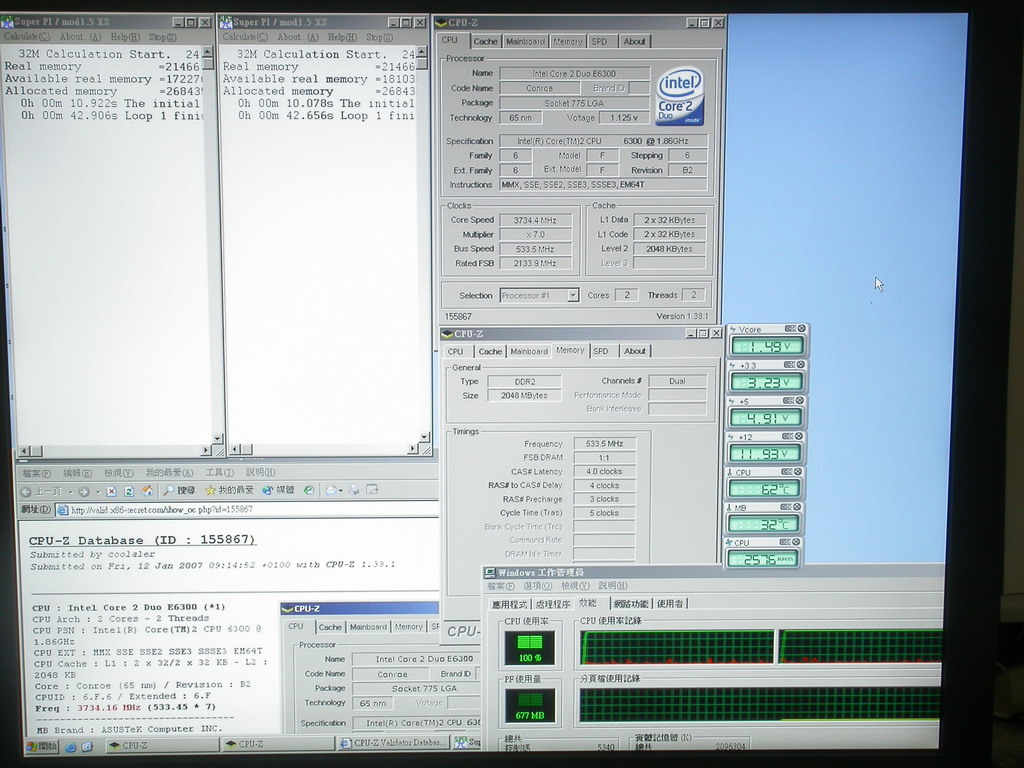Image resolution: width=1024 pixels, height=768 pixels.
Task: Open the IE Tools (工具) menu
Action: (219, 472)
